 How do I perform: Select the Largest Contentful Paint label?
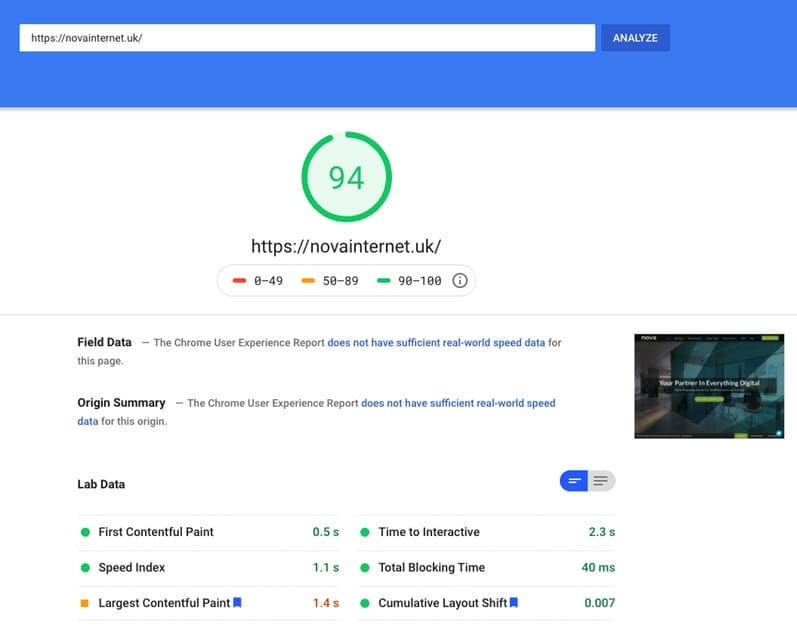(x=164, y=603)
